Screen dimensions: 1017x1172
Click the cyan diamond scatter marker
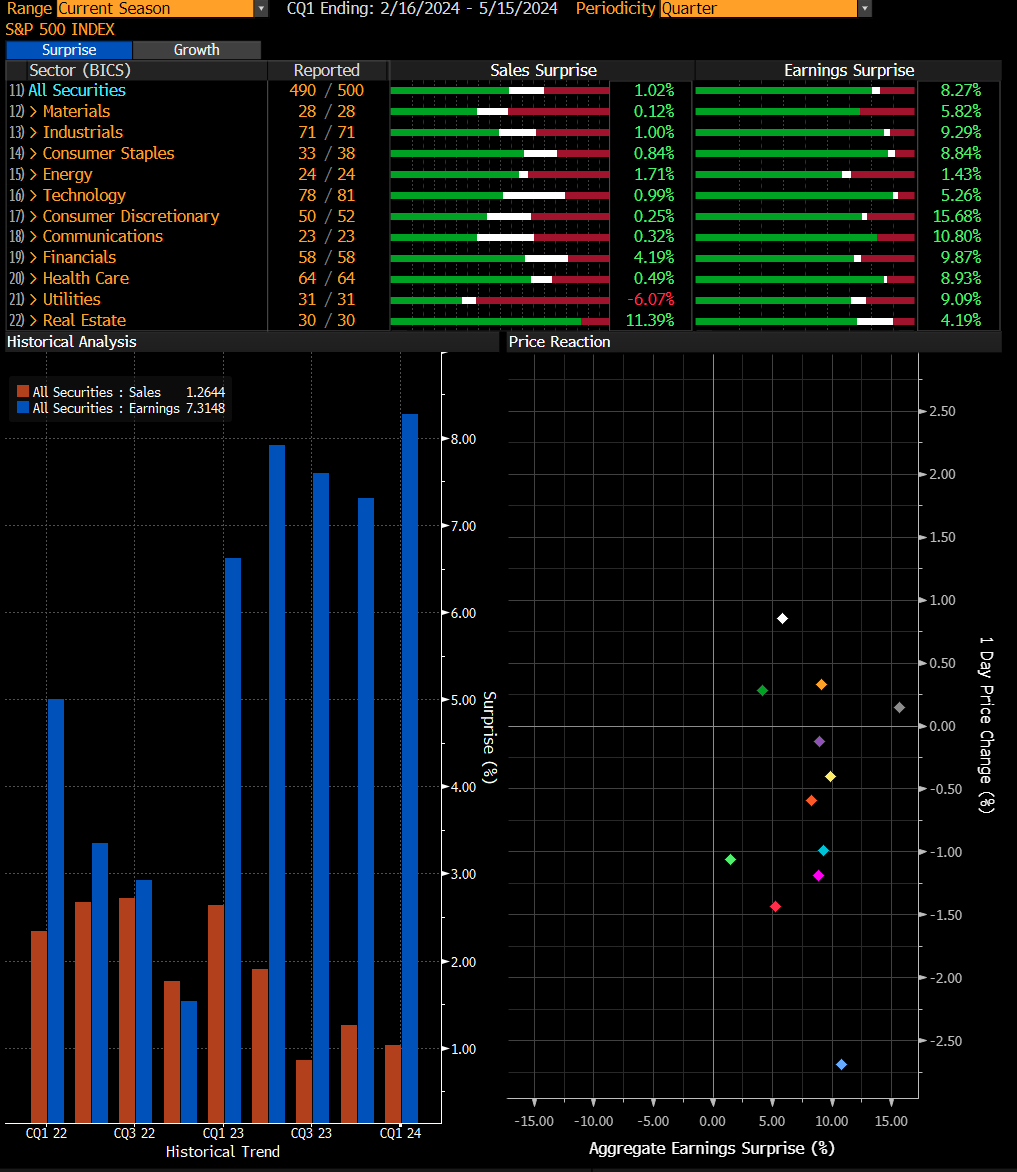point(823,851)
